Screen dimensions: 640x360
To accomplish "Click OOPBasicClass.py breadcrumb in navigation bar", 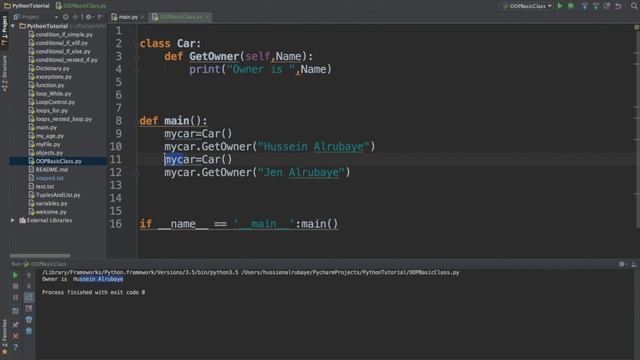I will coord(82,6).
